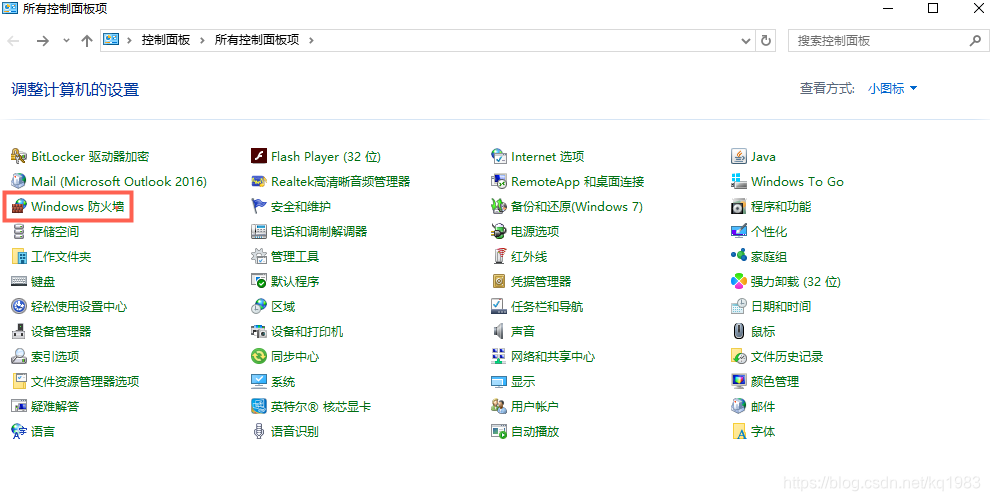Open the 凭据管理器 safe icon

click(499, 281)
